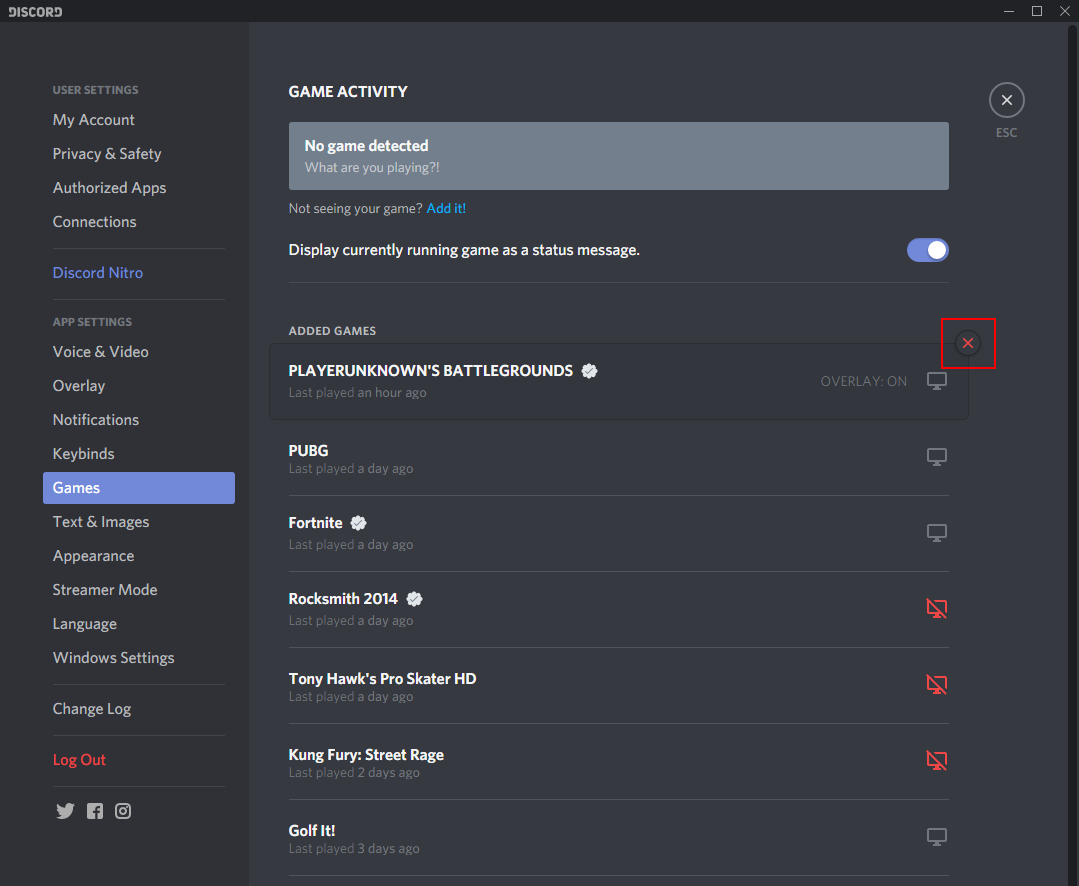Close settings with the ESC circle button

[x=1006, y=100]
